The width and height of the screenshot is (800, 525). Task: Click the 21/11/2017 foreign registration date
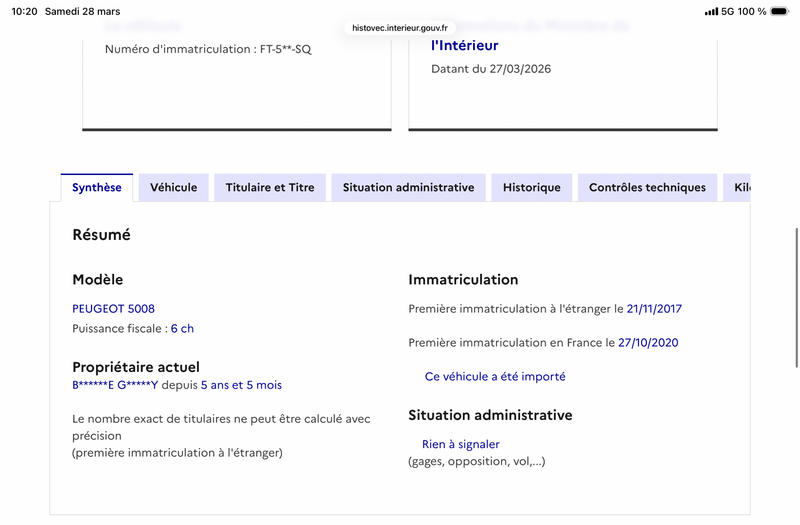pos(654,309)
